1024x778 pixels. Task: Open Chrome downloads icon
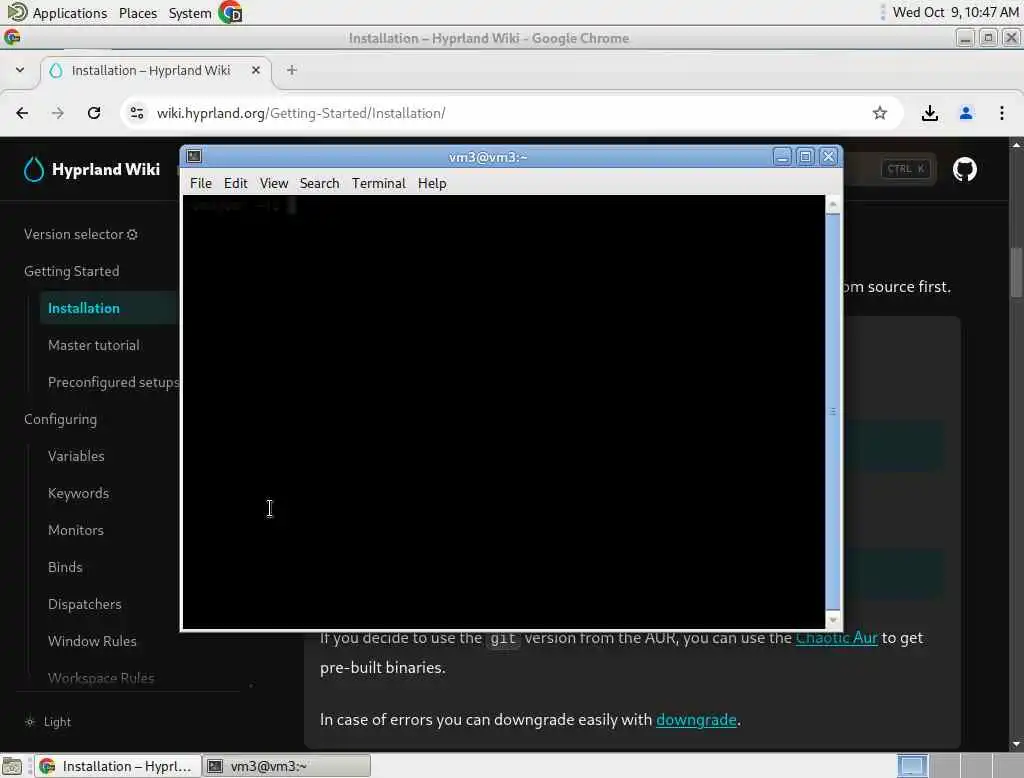click(930, 113)
